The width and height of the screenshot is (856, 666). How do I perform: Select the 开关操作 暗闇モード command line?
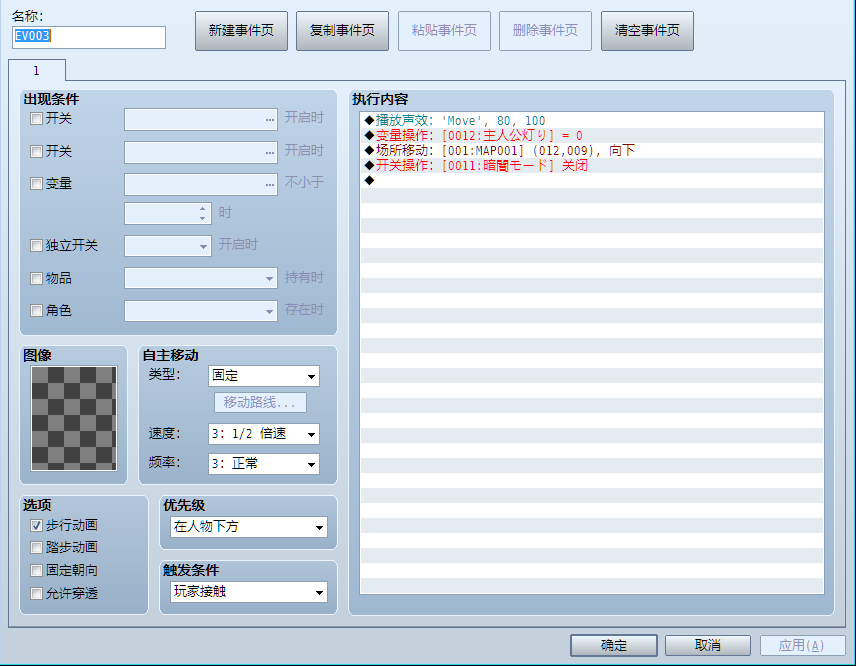[x=592, y=165]
